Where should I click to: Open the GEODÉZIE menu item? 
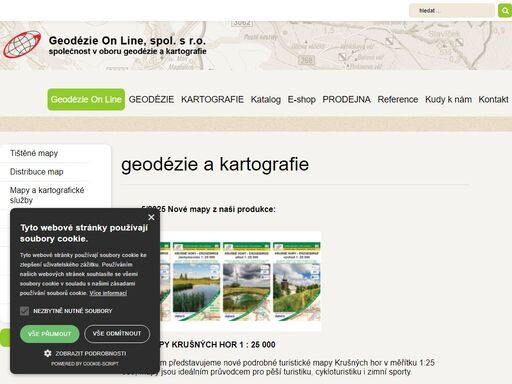(151, 99)
